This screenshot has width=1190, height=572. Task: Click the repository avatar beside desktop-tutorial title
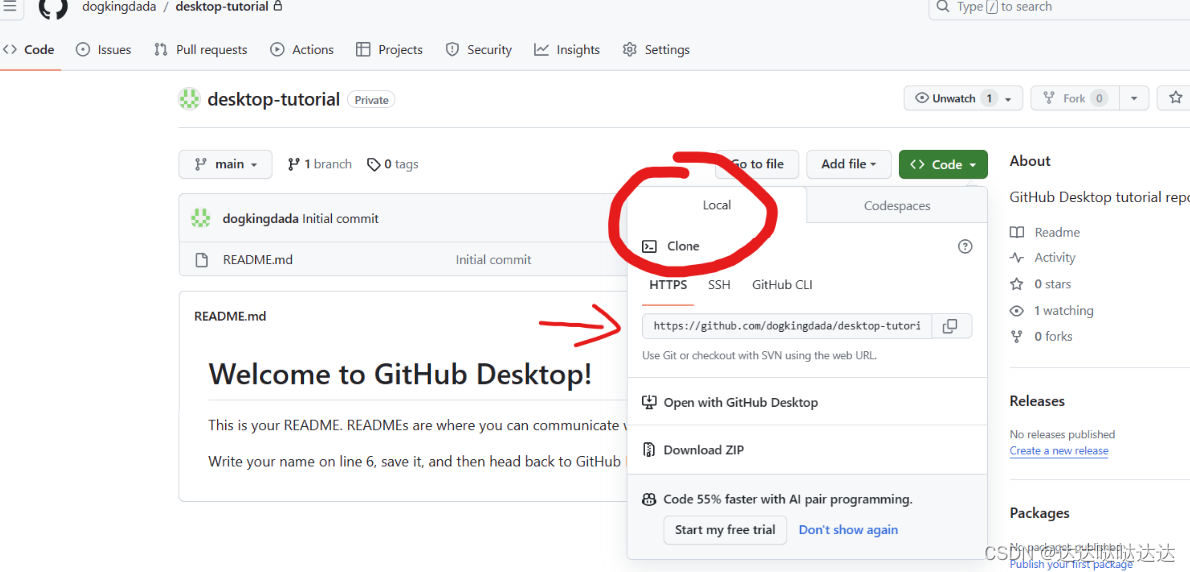tap(189, 99)
